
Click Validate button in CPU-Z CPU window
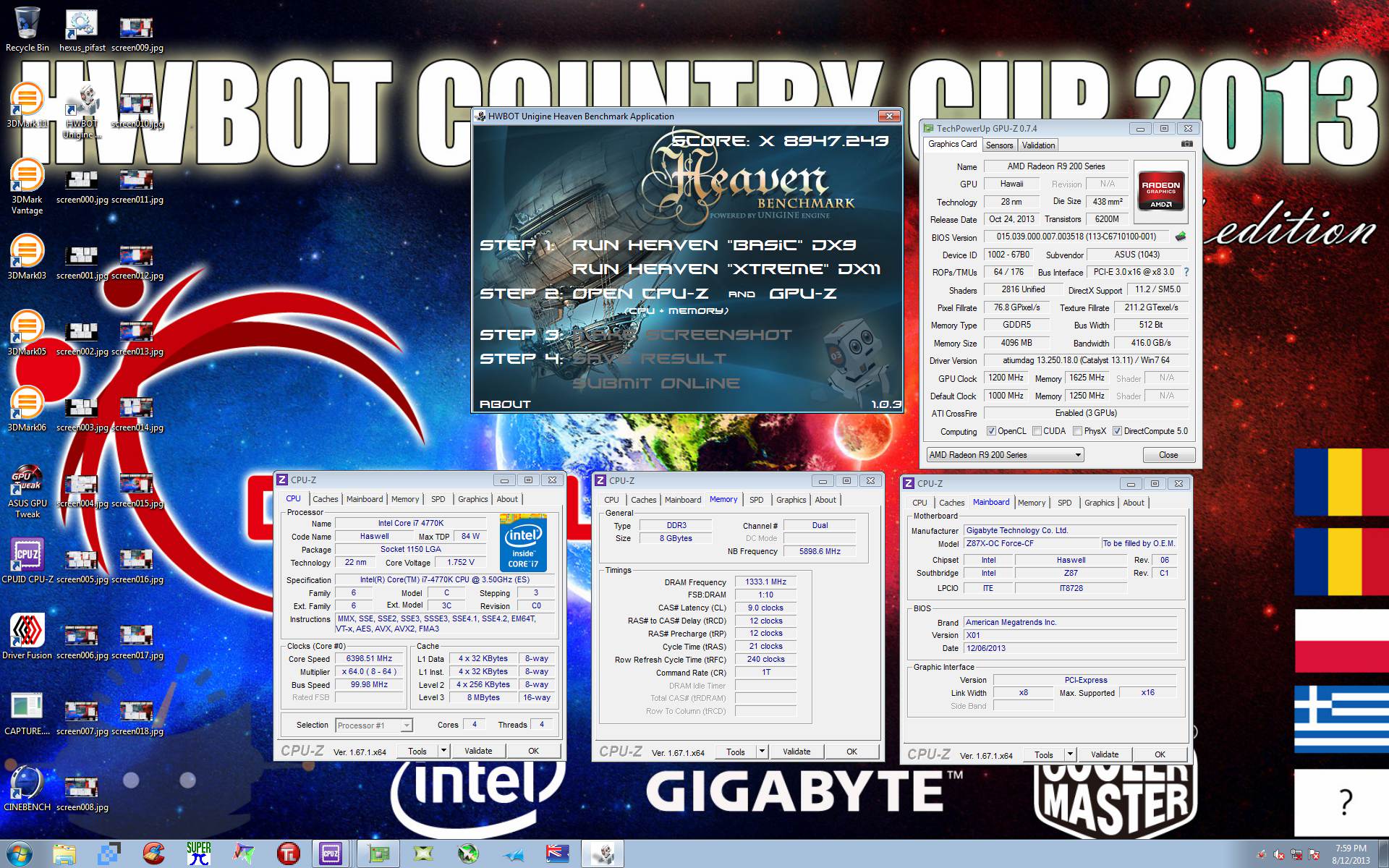477,751
